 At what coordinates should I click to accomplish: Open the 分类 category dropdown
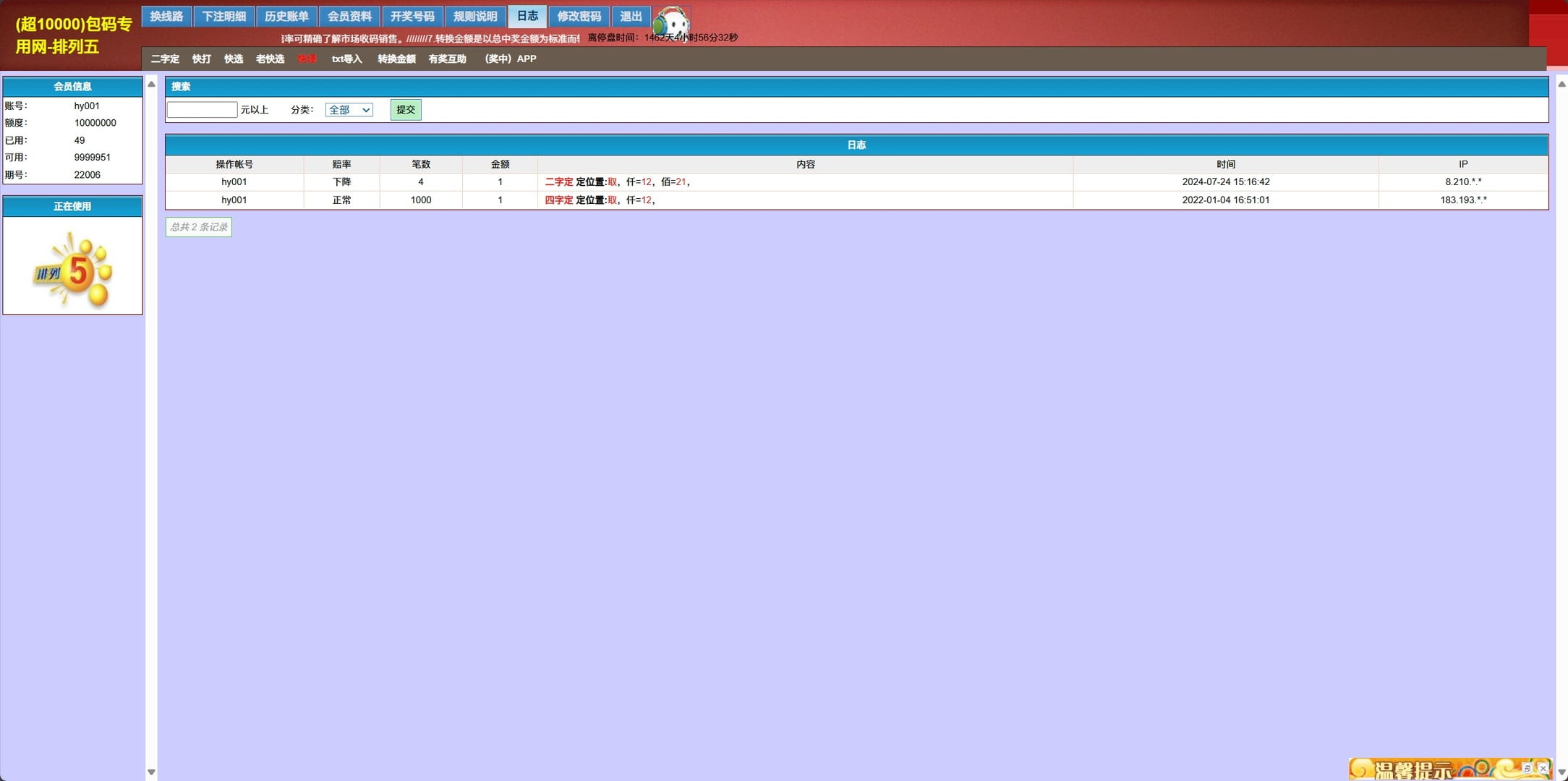coord(349,110)
